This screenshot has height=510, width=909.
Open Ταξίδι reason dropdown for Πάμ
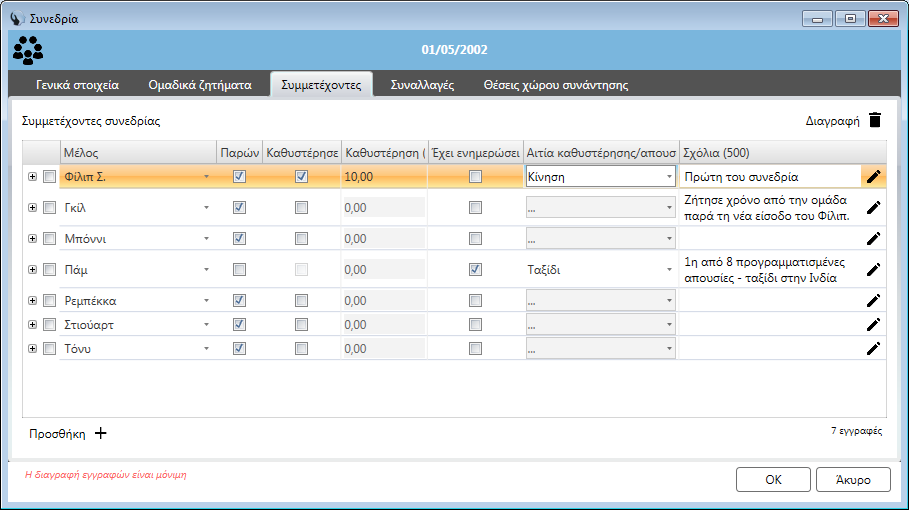click(x=669, y=269)
